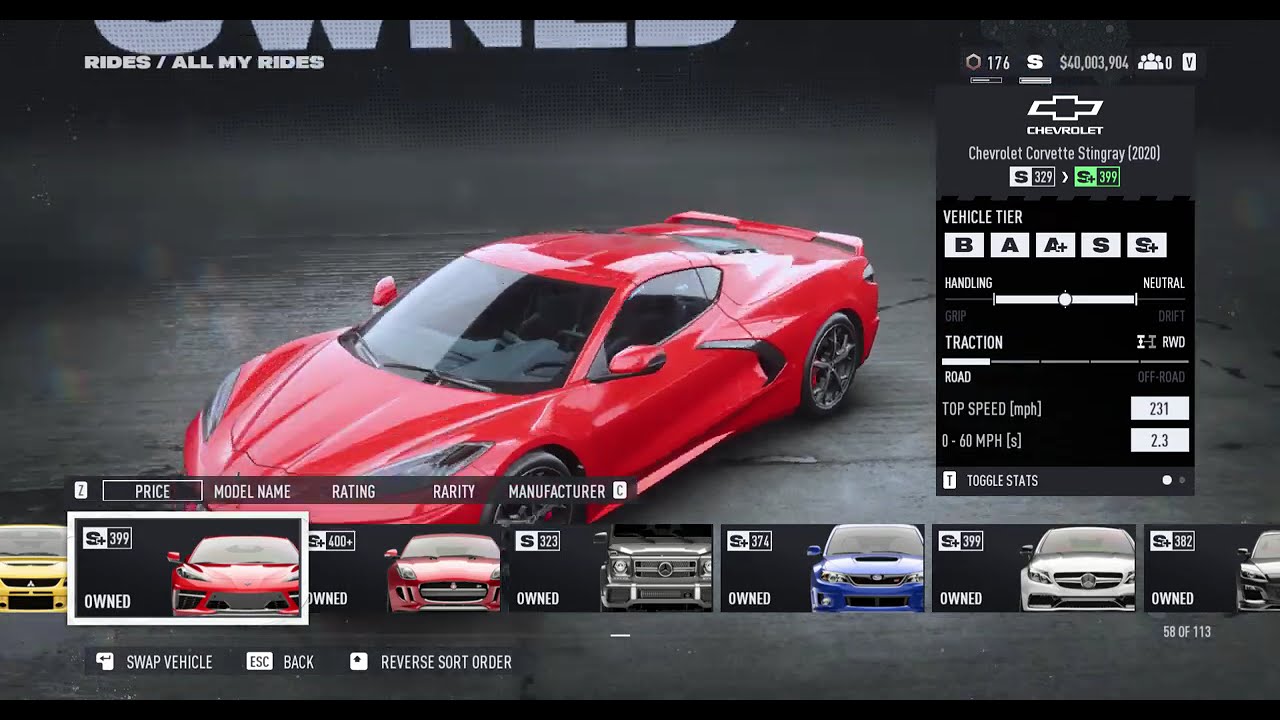Click the Reverse Sort Order icon

click(x=359, y=662)
